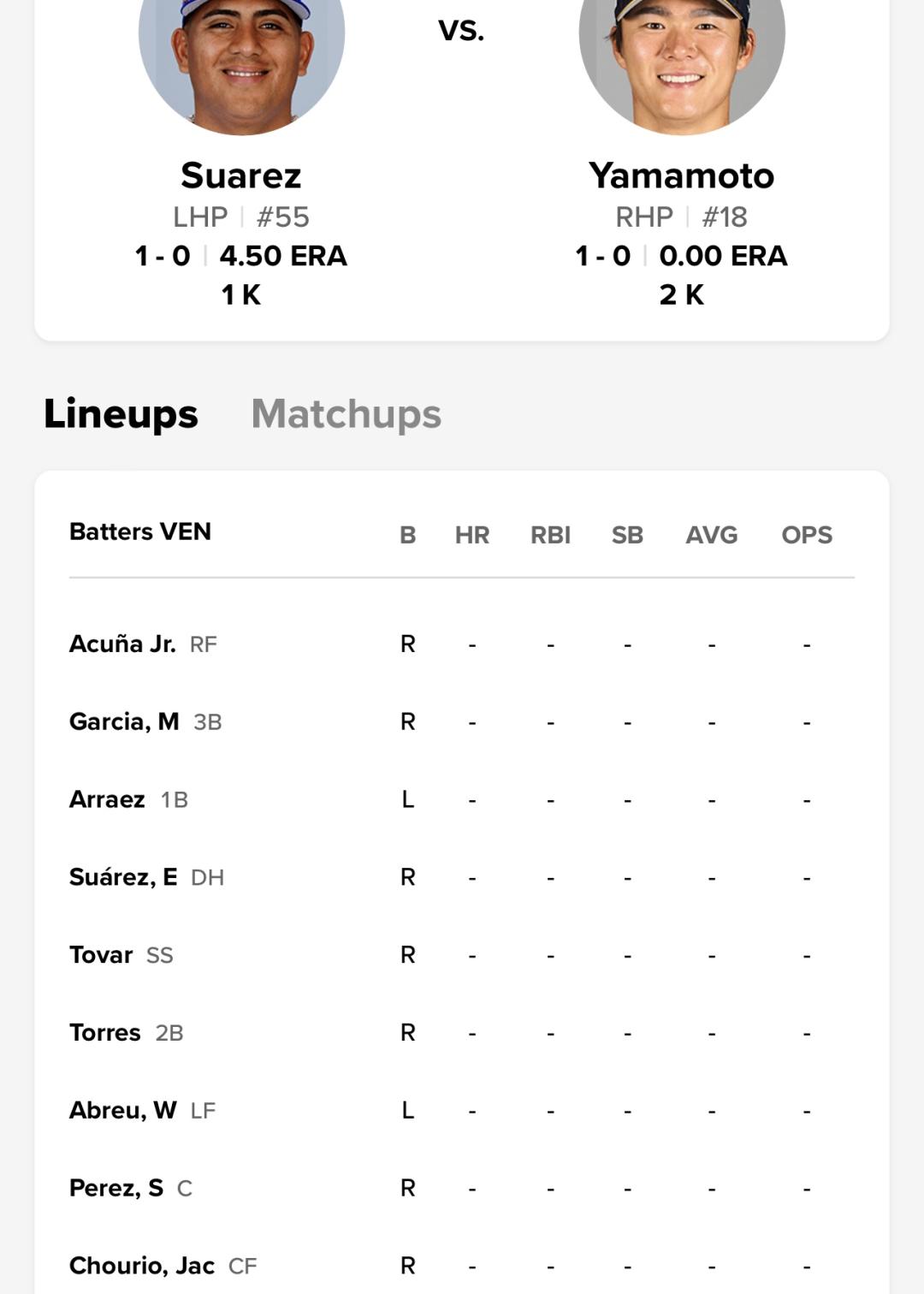Select Tovar from the lineup
The width and height of the screenshot is (924, 1294).
(x=101, y=955)
